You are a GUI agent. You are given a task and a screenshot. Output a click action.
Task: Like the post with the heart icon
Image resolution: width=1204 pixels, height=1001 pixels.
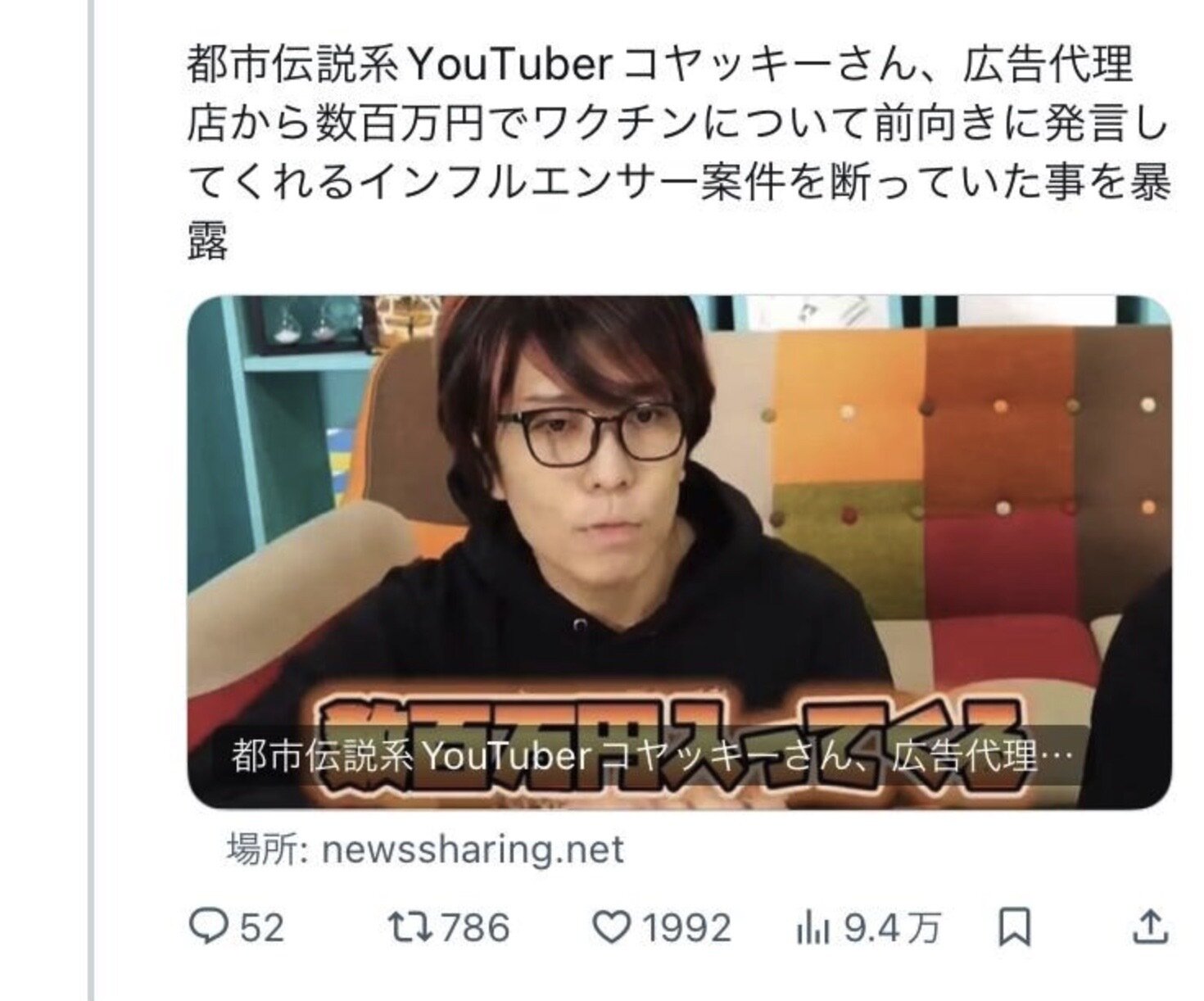(x=610, y=928)
